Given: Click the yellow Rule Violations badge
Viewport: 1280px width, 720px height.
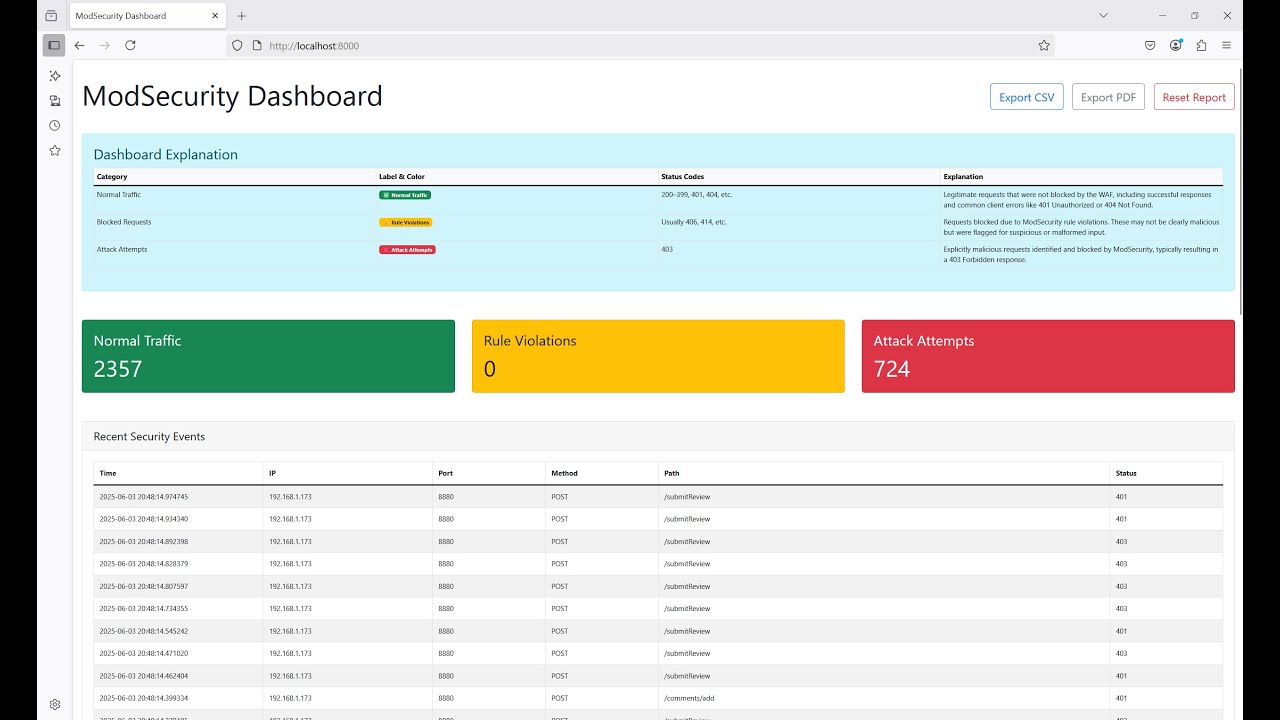Looking at the screenshot, I should pyautogui.click(x=406, y=222).
